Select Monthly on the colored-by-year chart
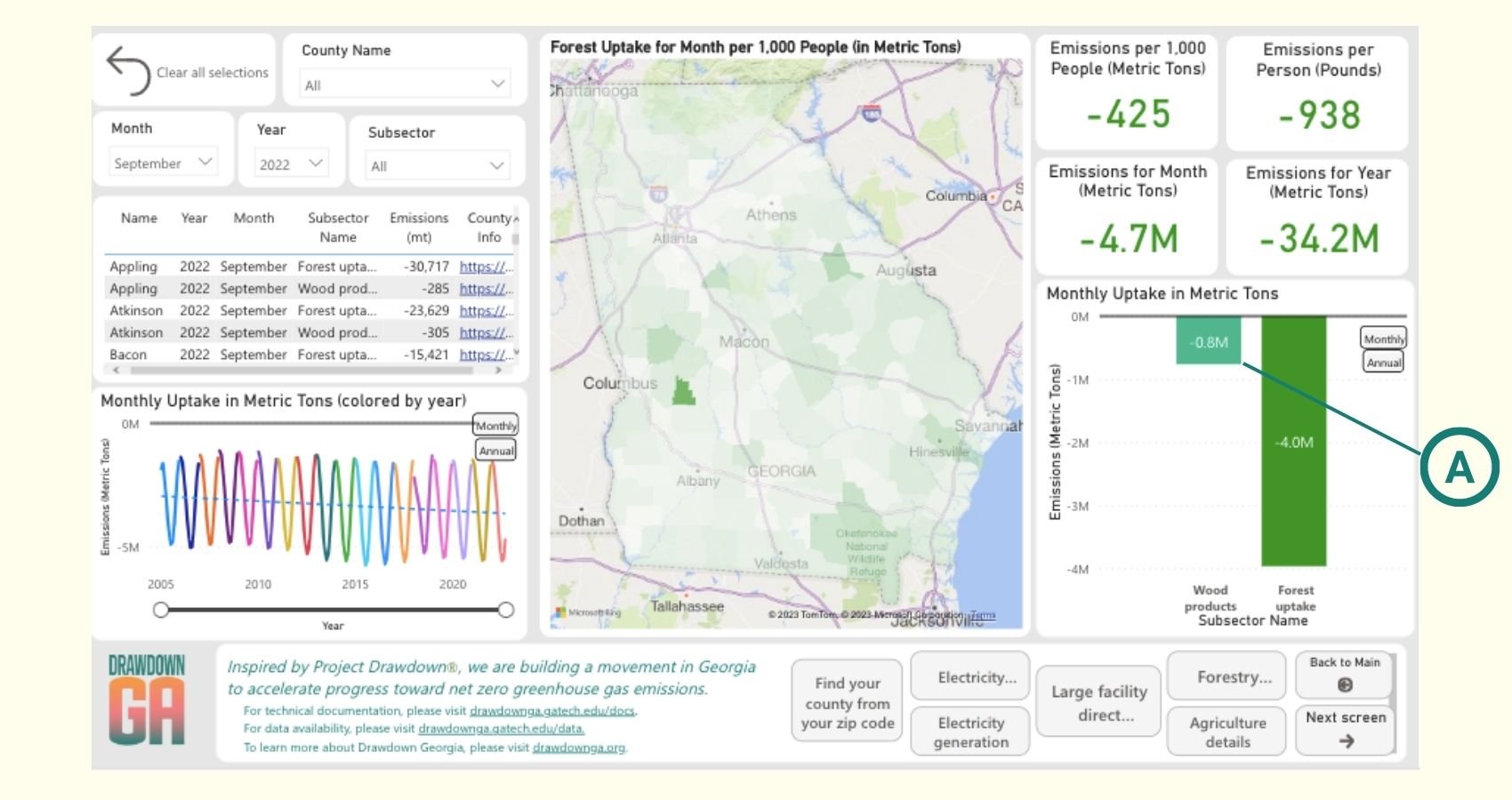The width and height of the screenshot is (1512, 800). [x=496, y=426]
